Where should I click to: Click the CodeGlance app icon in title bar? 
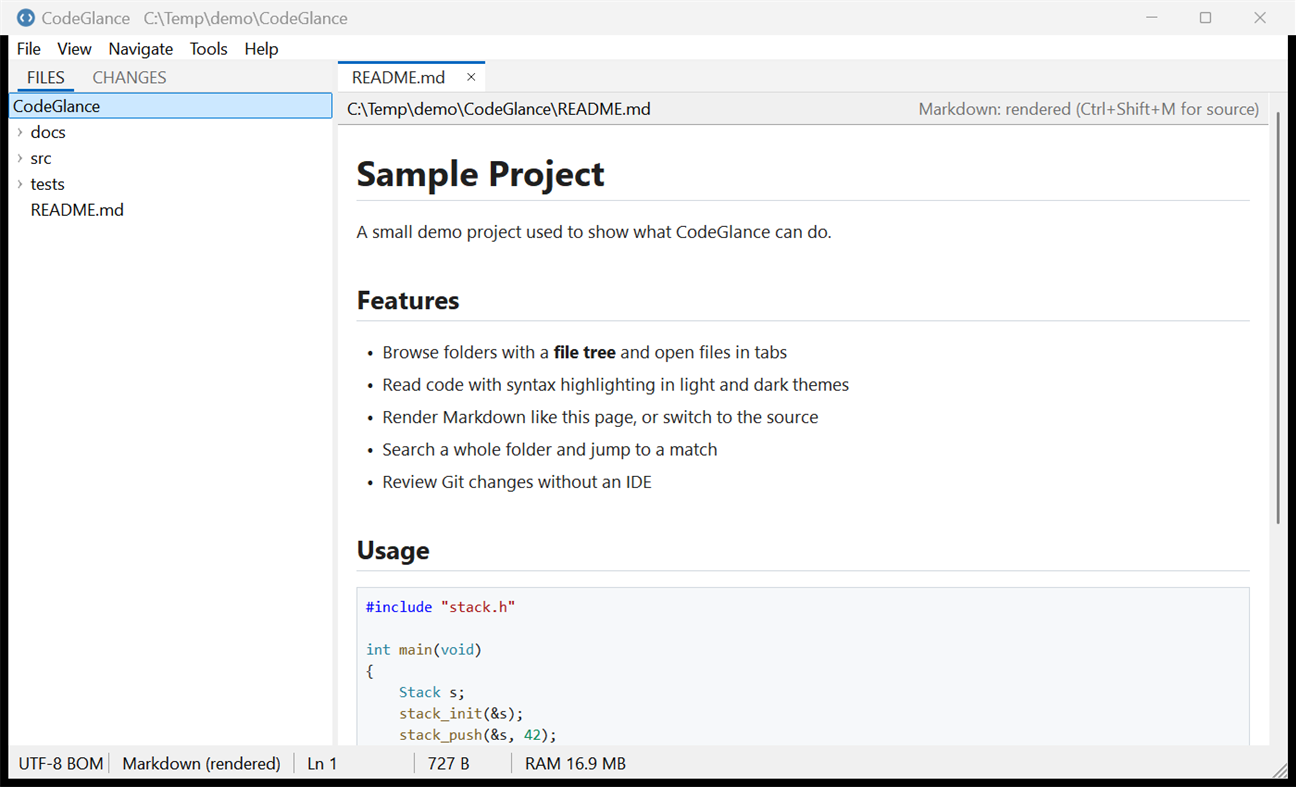click(26, 18)
